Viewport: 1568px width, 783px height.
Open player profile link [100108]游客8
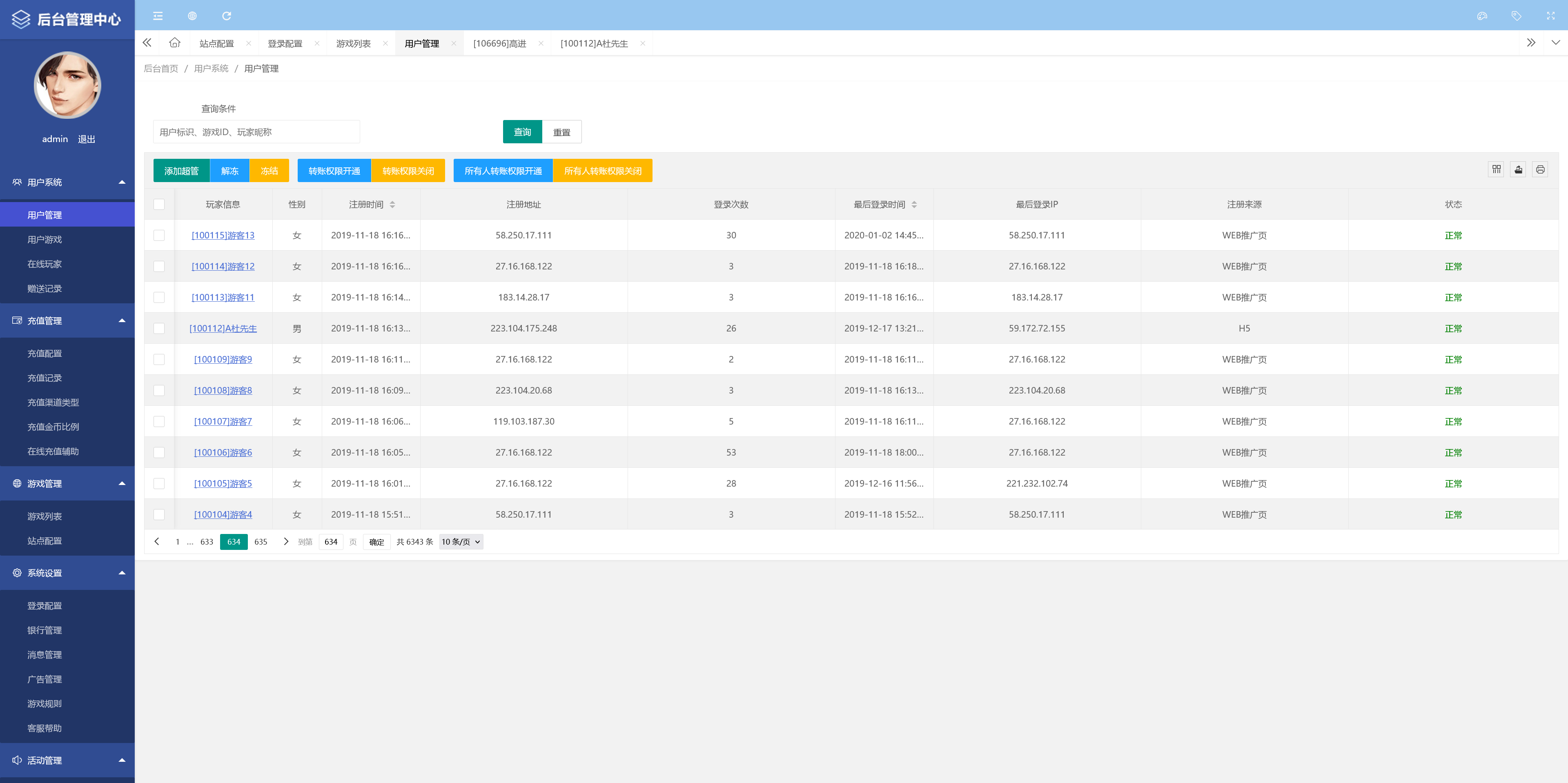223,390
